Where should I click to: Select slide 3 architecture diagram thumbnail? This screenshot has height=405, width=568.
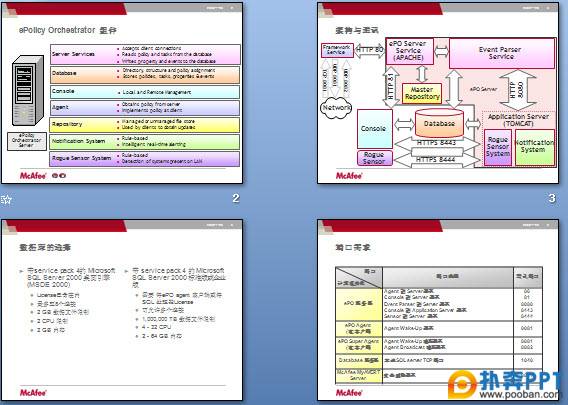click(x=438, y=93)
